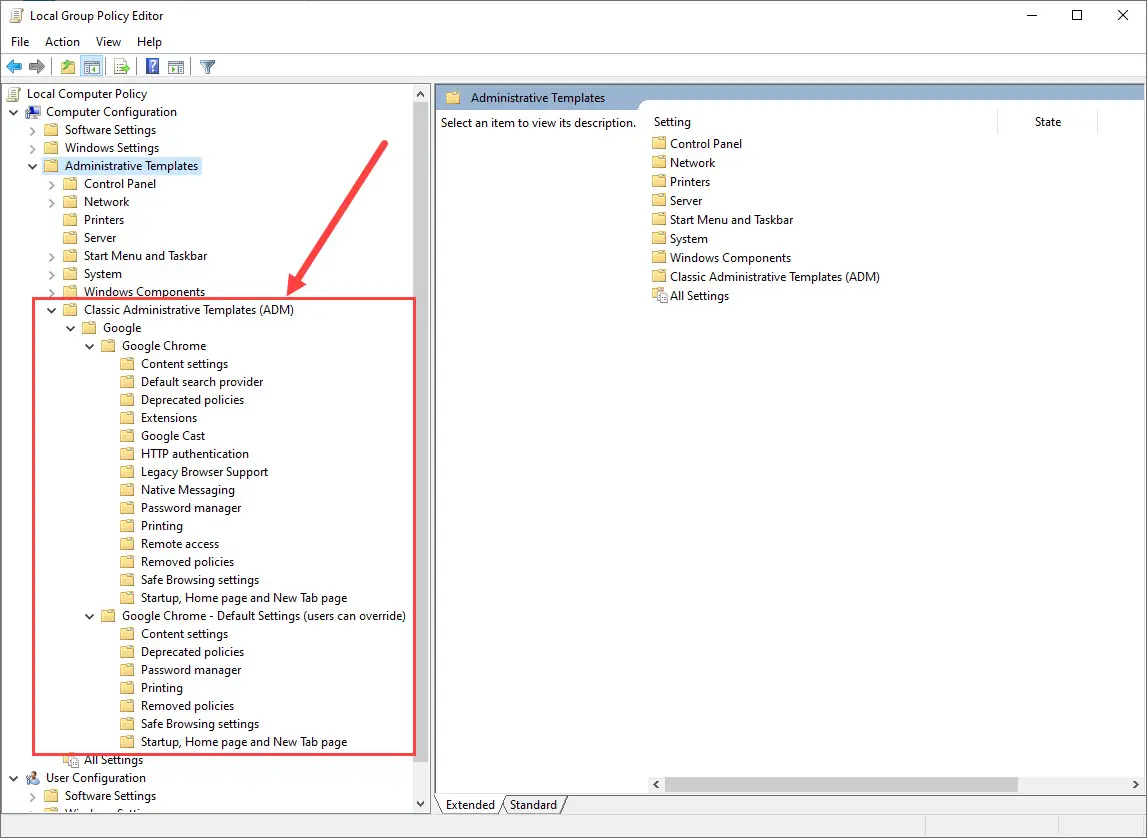
Task: Open Help via the blue question-mark icon
Action: coord(152,67)
